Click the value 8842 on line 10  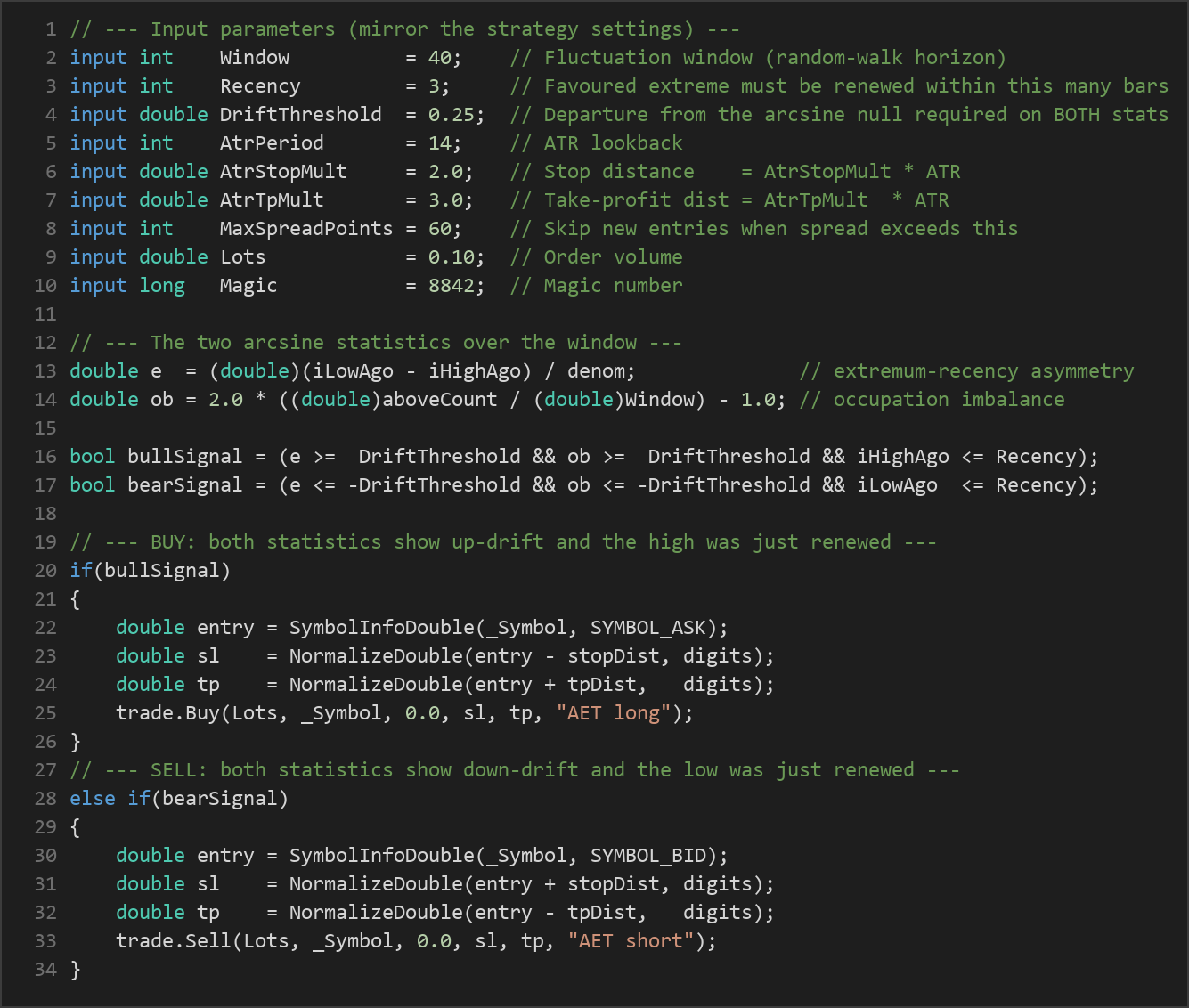pos(451,286)
